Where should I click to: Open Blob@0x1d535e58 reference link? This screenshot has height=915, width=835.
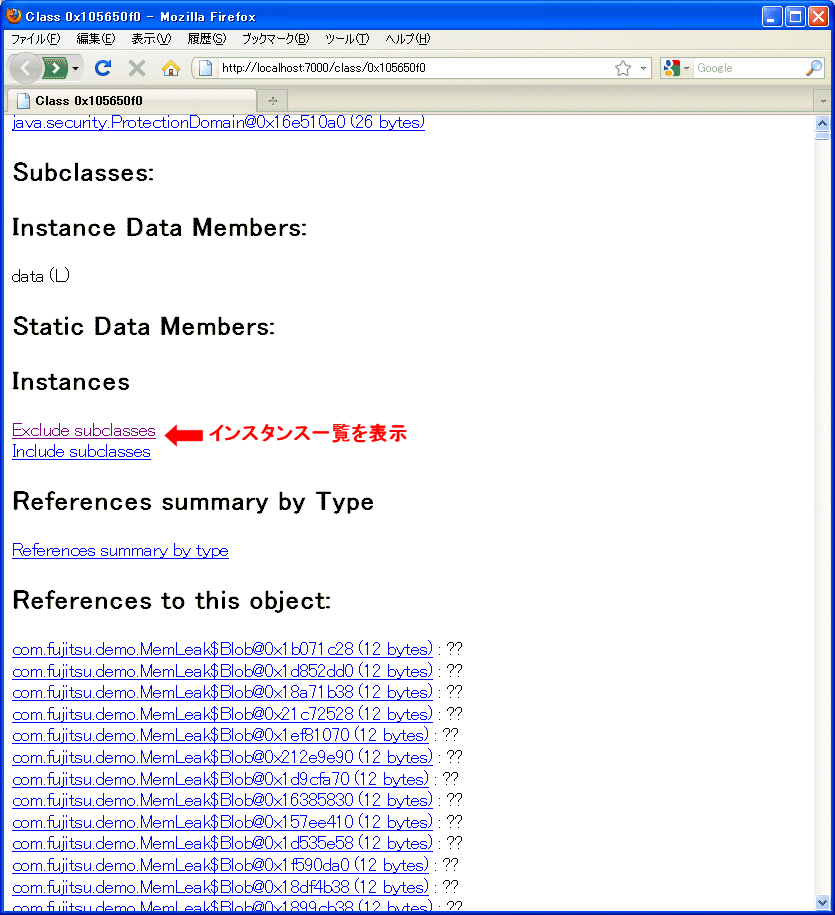[222, 843]
